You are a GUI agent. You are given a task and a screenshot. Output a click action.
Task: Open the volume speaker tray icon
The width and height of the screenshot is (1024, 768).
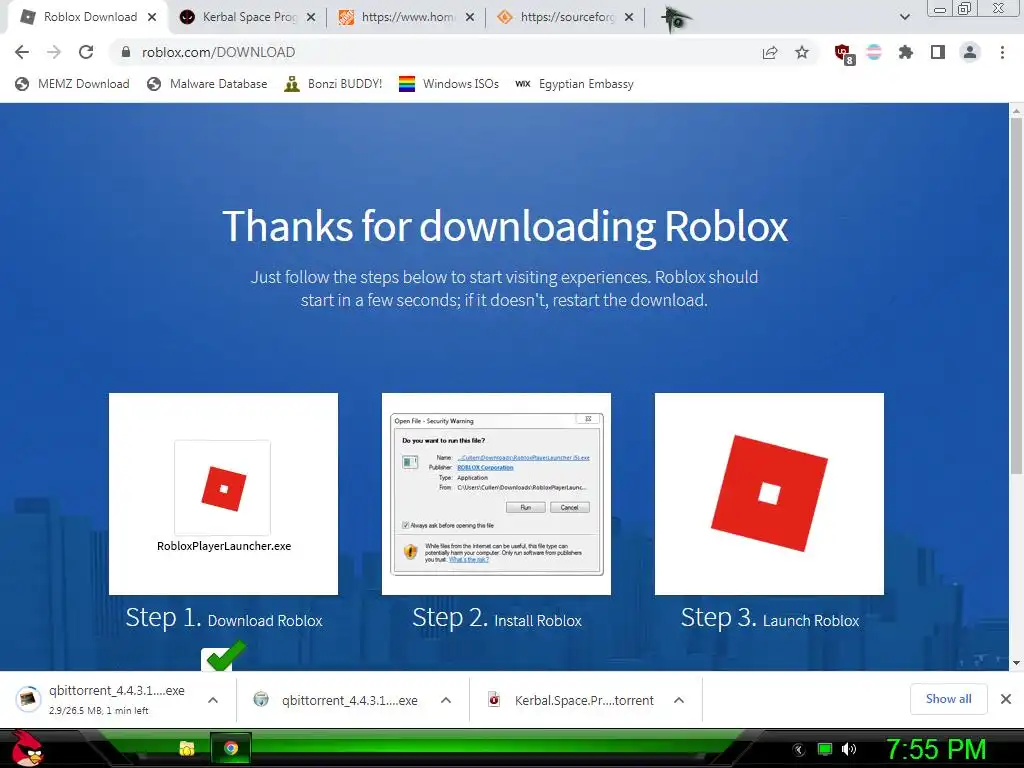click(849, 750)
